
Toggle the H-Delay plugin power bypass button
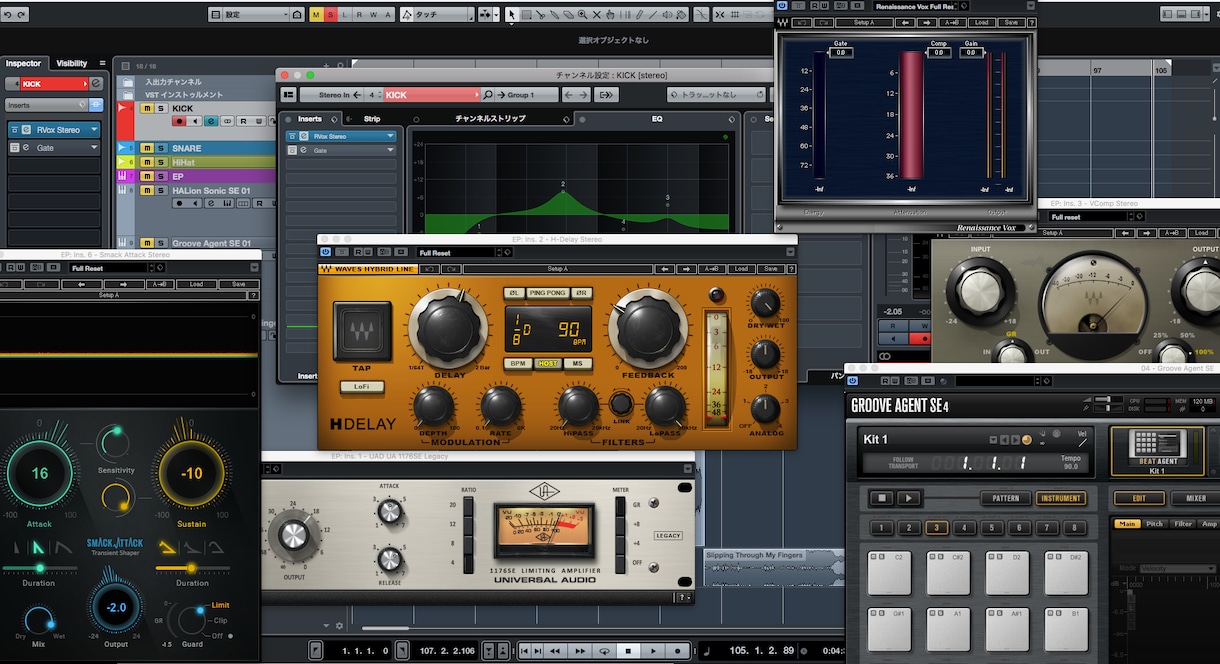(x=326, y=252)
